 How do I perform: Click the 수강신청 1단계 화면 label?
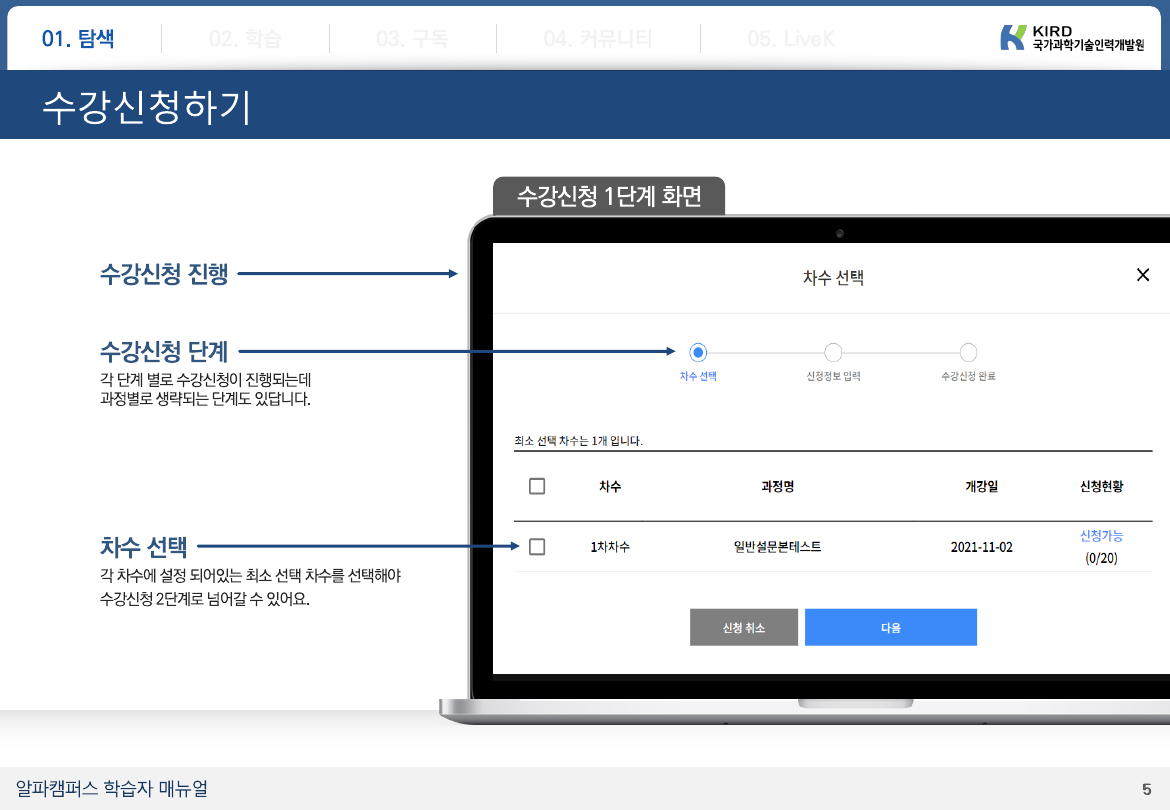pyautogui.click(x=608, y=197)
